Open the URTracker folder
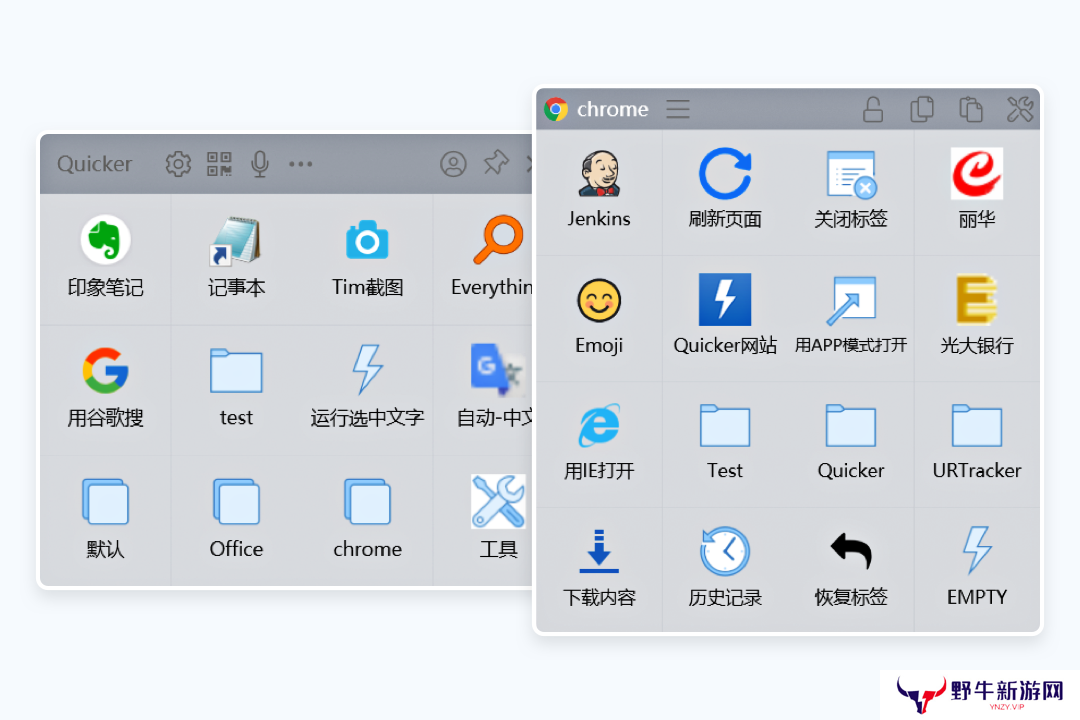The width and height of the screenshot is (1080, 720). pos(977,444)
